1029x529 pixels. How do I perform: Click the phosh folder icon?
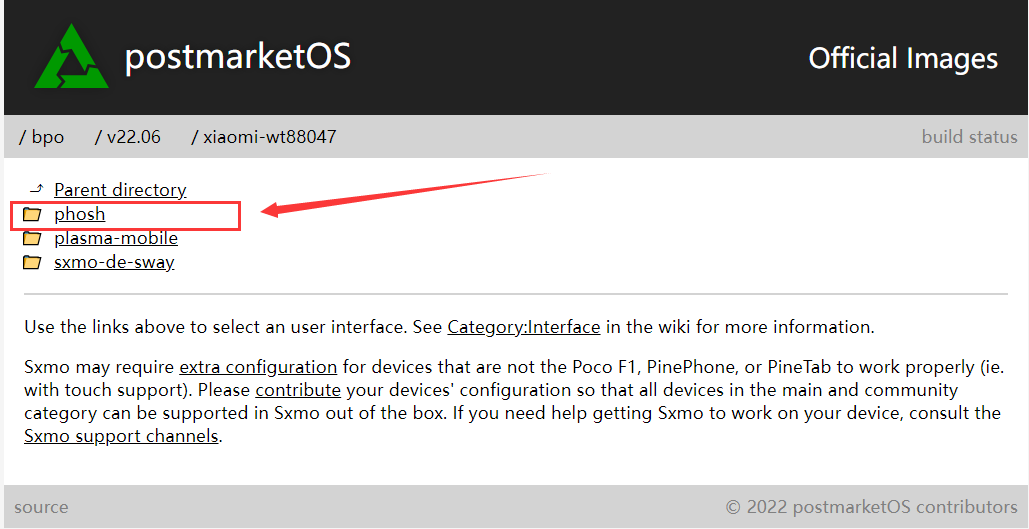[x=32, y=214]
